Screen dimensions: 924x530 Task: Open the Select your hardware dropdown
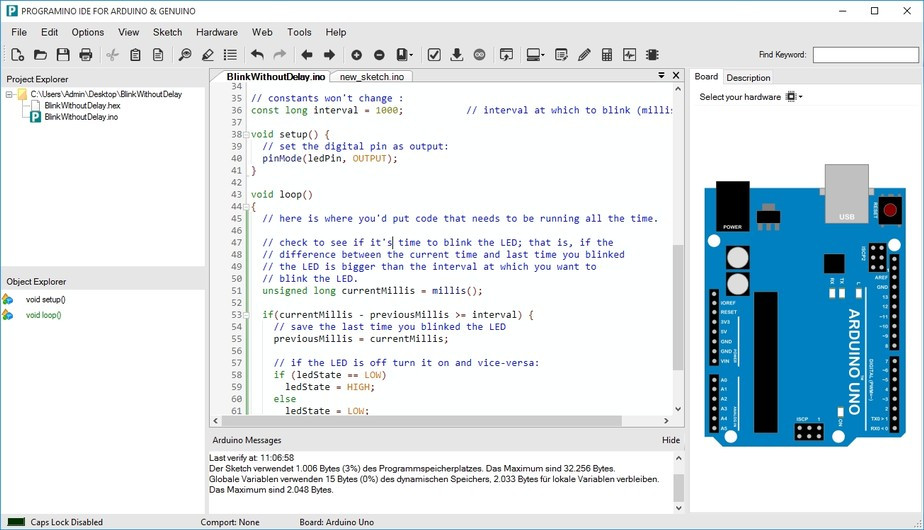click(794, 97)
